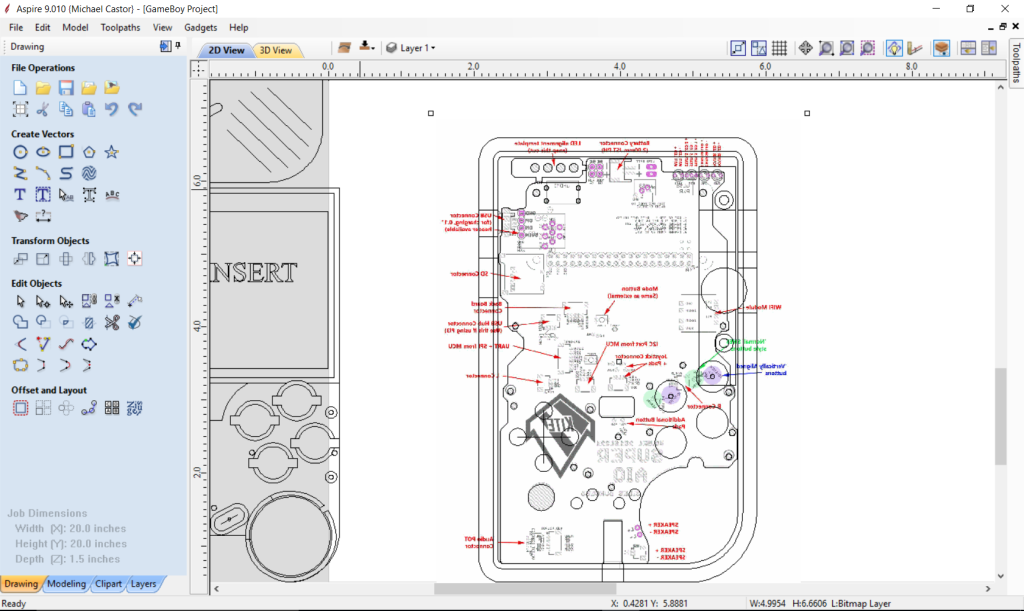Screen dimensions: 1024x611
Task: Select the Draw Arc tool
Action: [43, 173]
